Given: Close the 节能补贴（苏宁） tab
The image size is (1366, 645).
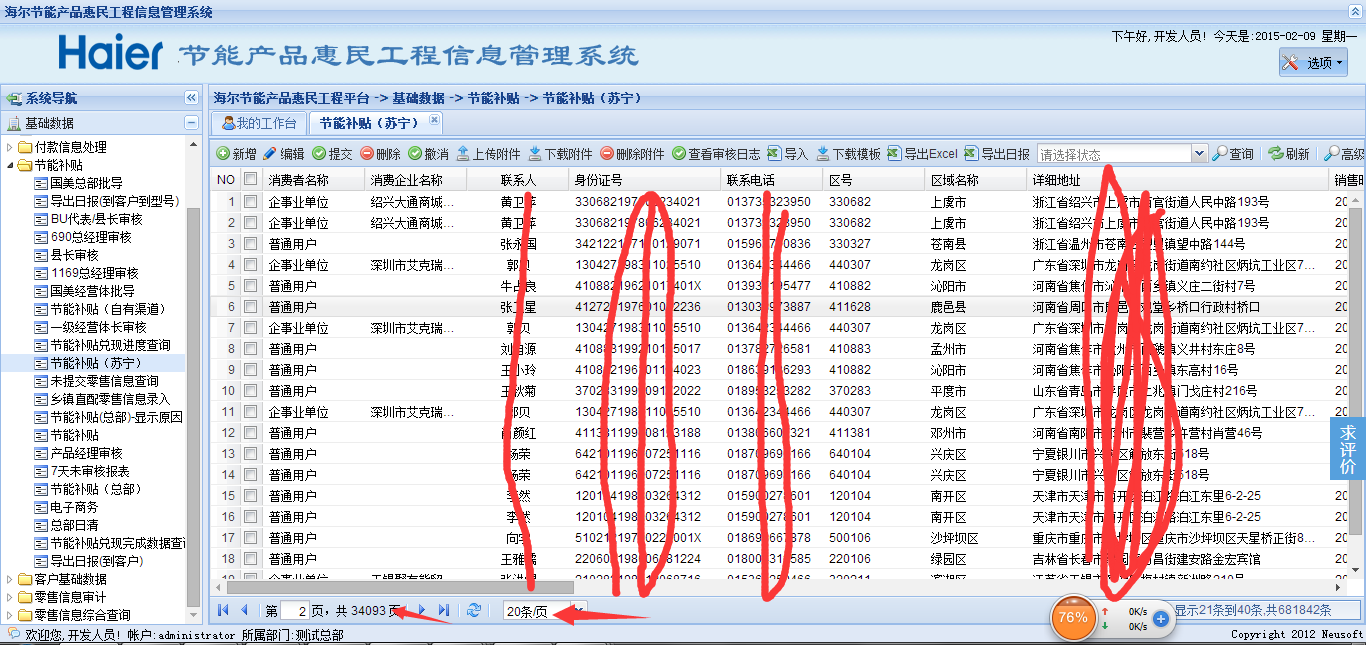Looking at the screenshot, I should click(x=434, y=120).
